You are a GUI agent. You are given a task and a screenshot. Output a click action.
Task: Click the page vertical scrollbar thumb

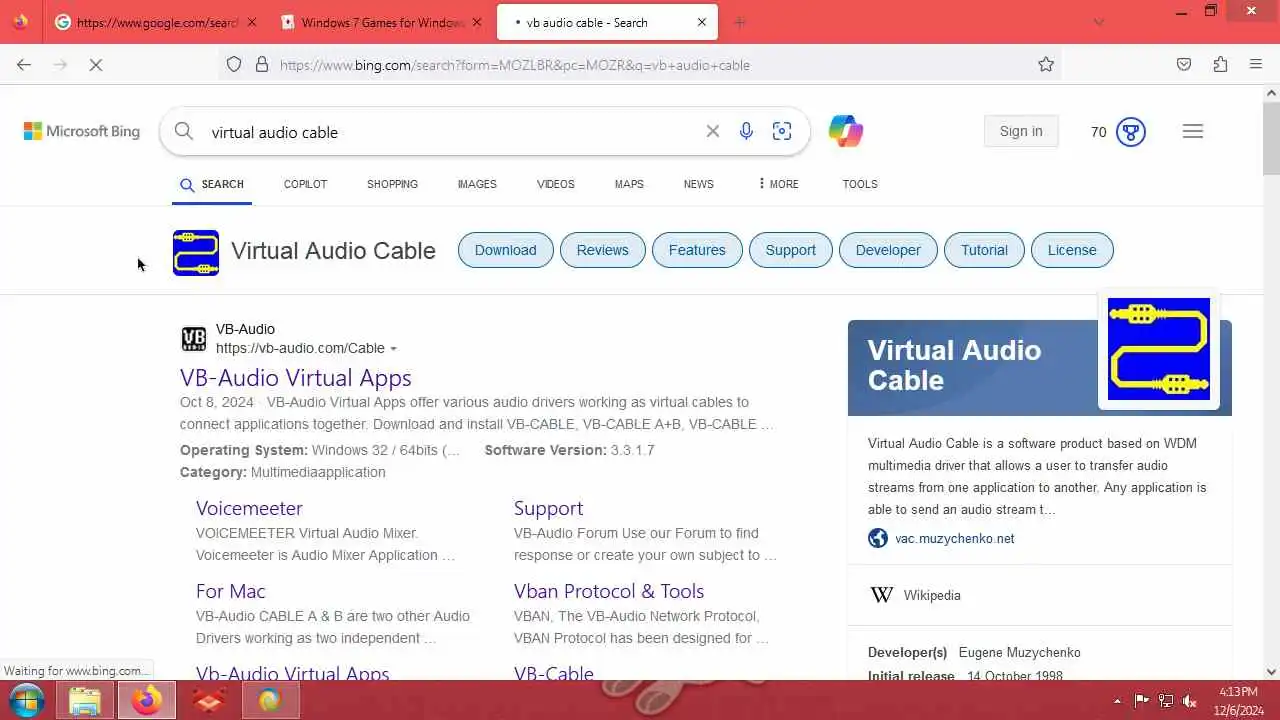[x=1271, y=138]
